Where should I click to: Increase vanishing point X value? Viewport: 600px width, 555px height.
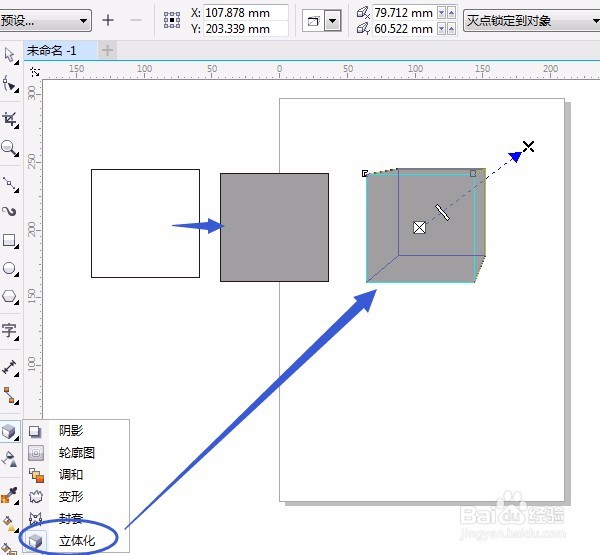(x=452, y=13)
